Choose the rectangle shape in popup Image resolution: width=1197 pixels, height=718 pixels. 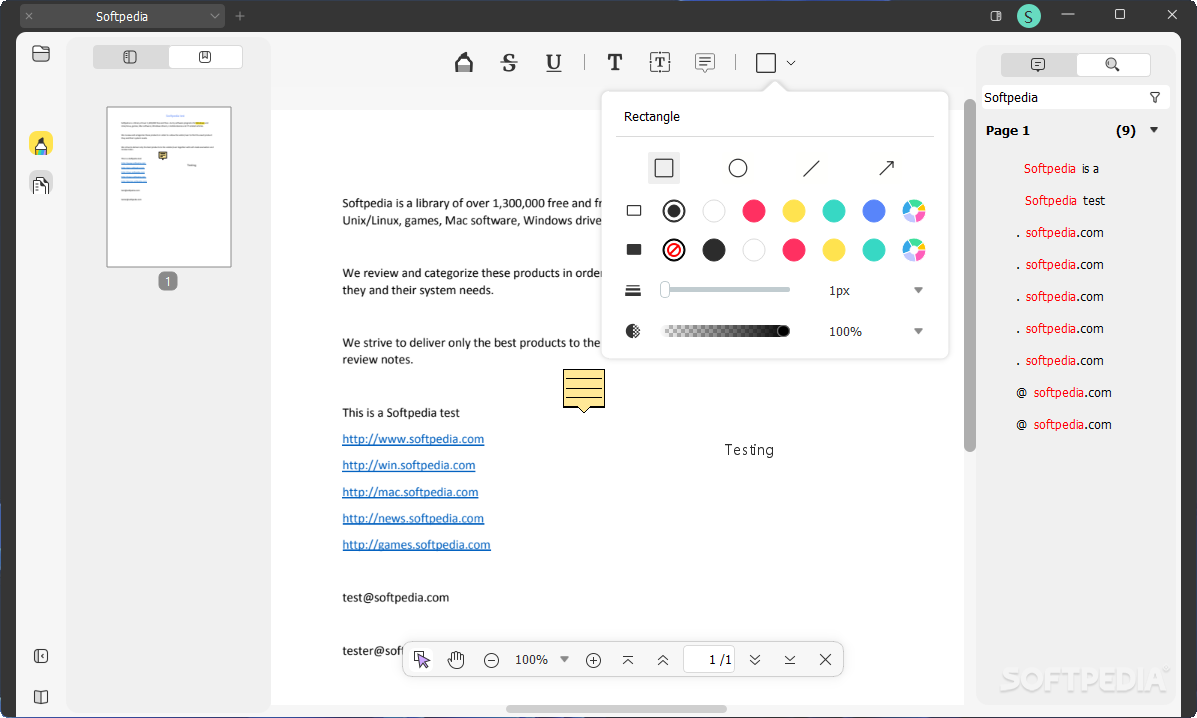pos(664,168)
